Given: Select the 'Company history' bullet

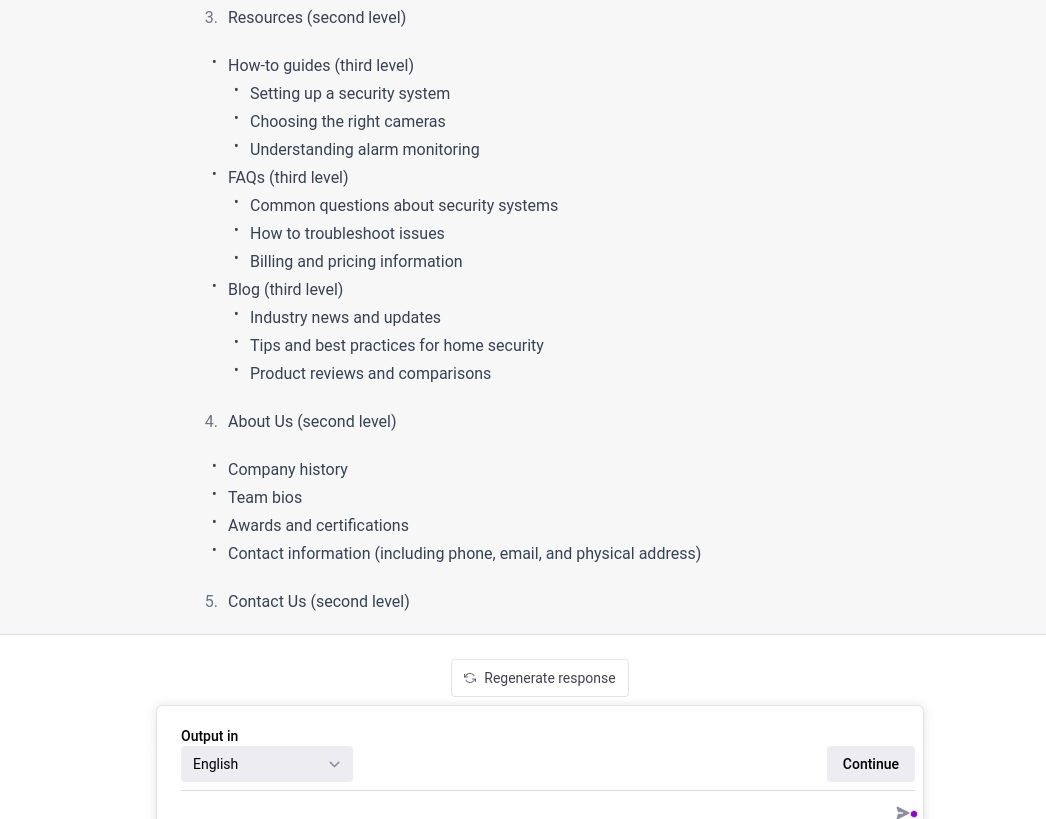Looking at the screenshot, I should click(287, 470).
